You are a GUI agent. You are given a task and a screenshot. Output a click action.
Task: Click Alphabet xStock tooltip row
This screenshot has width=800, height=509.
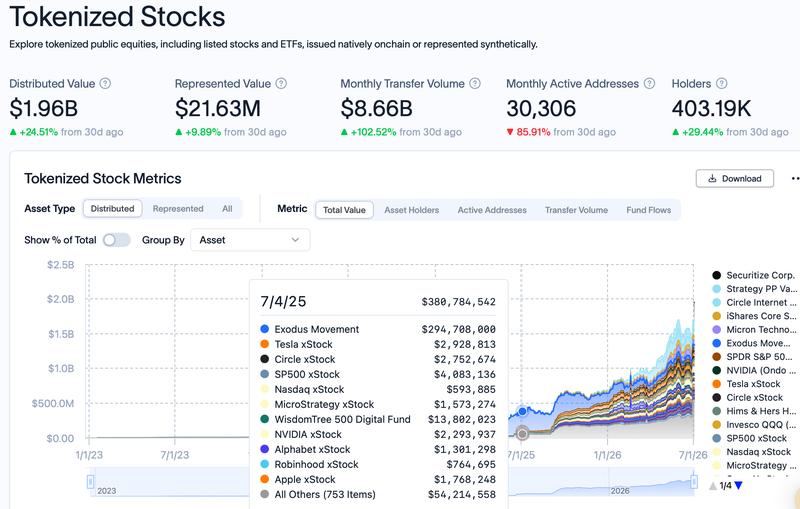378,449
